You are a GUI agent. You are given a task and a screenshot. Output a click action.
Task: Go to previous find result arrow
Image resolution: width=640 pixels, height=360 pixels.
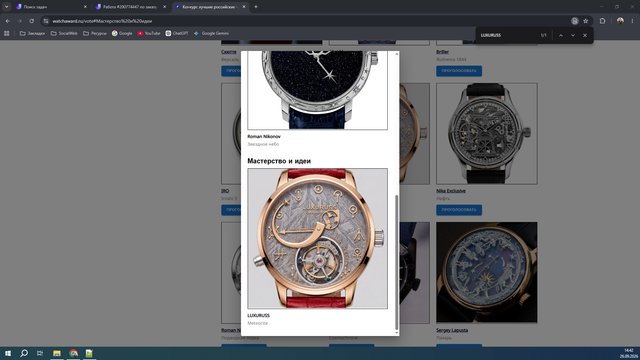click(x=561, y=36)
